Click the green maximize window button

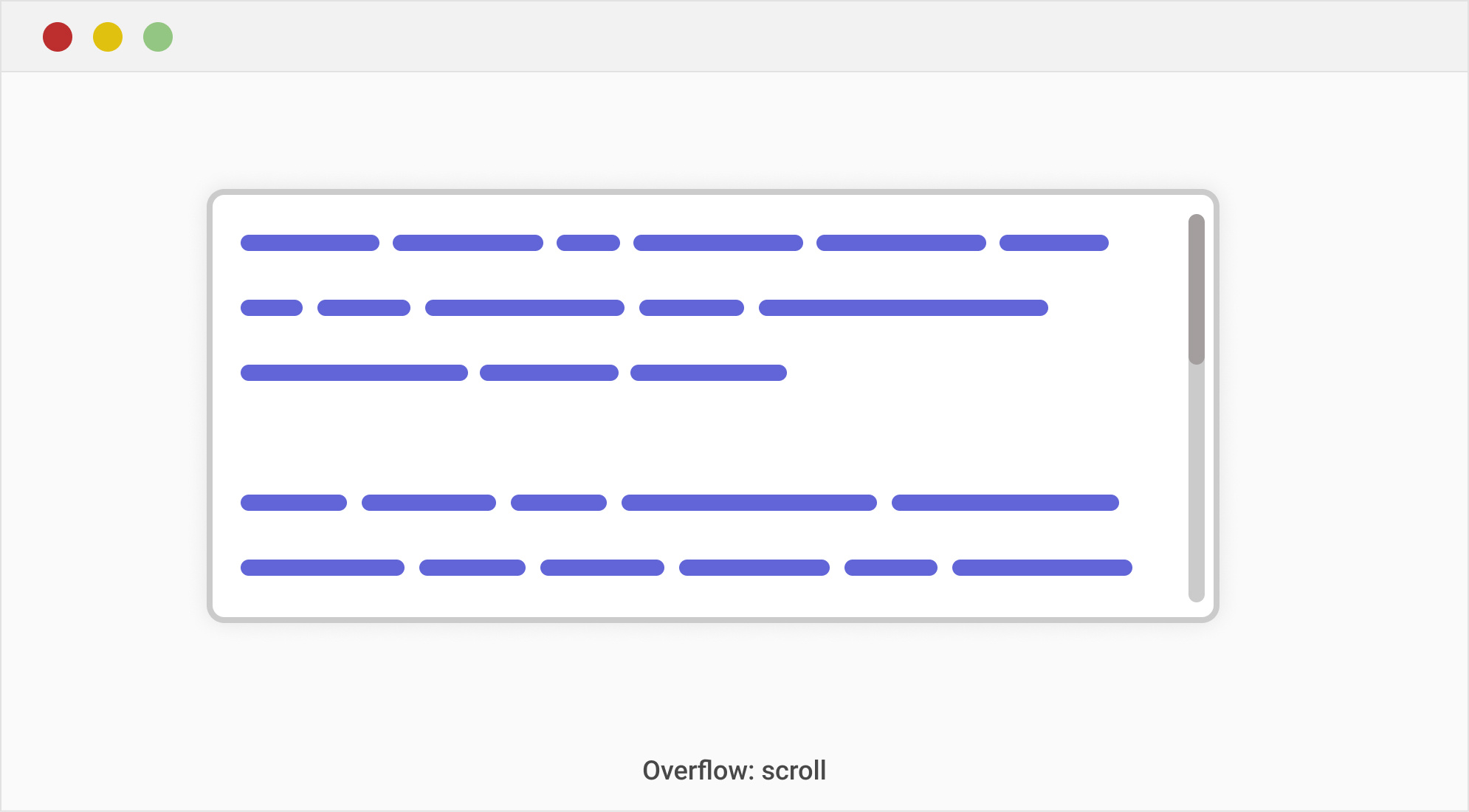[158, 37]
